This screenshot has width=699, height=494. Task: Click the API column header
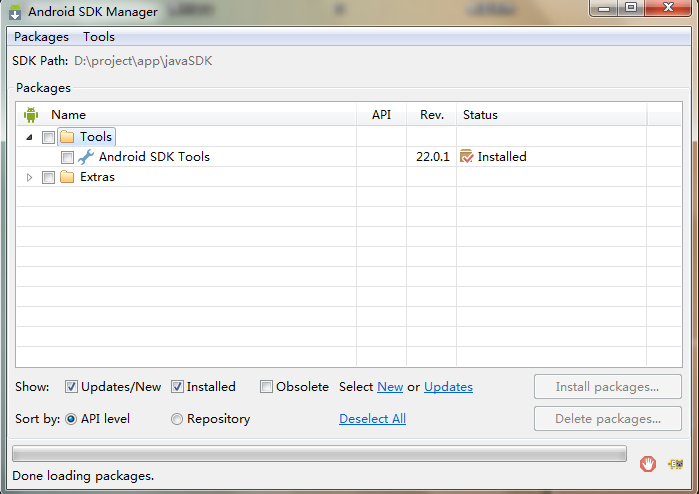click(x=381, y=115)
